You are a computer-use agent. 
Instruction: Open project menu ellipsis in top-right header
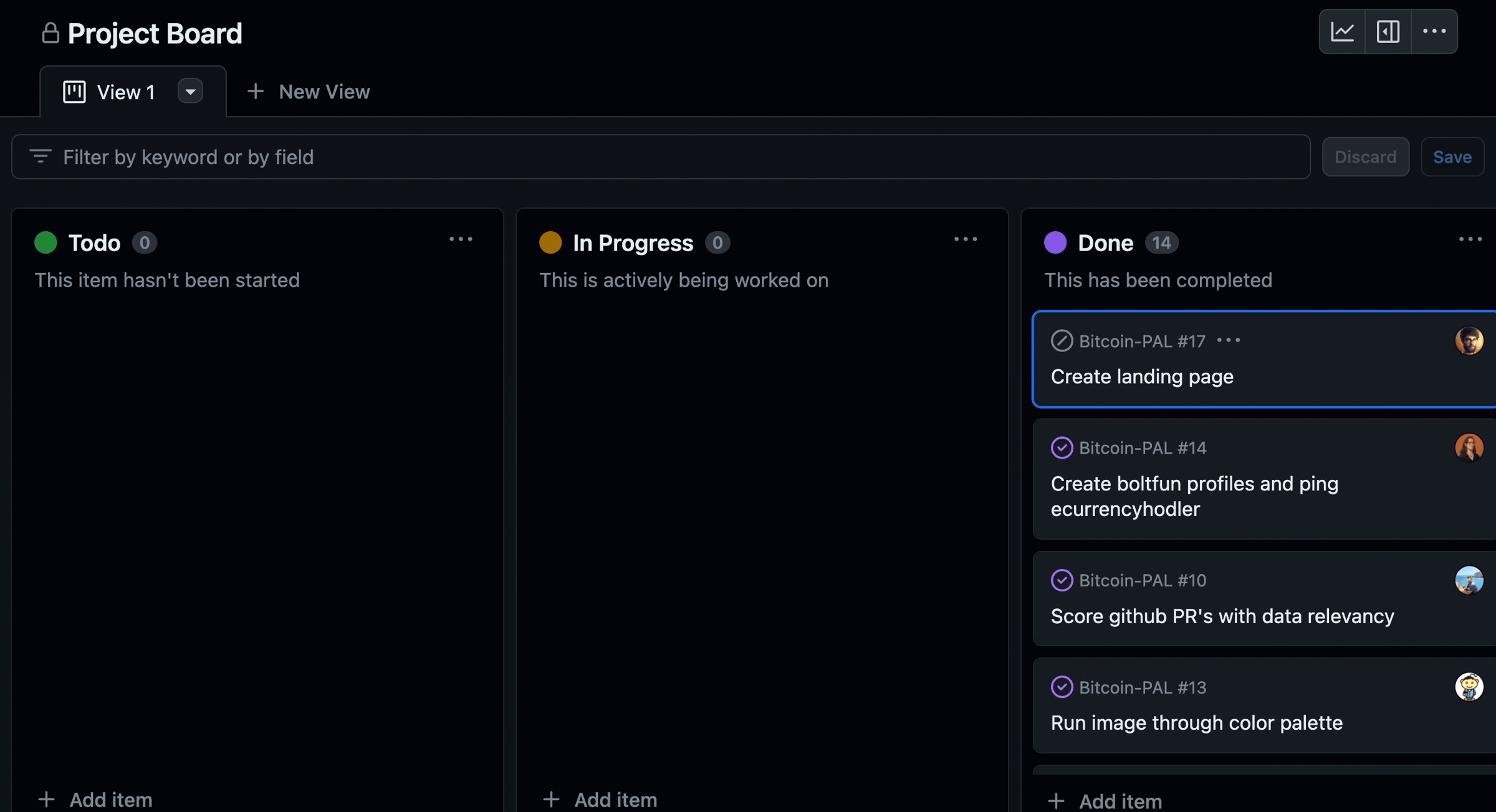pos(1434,32)
